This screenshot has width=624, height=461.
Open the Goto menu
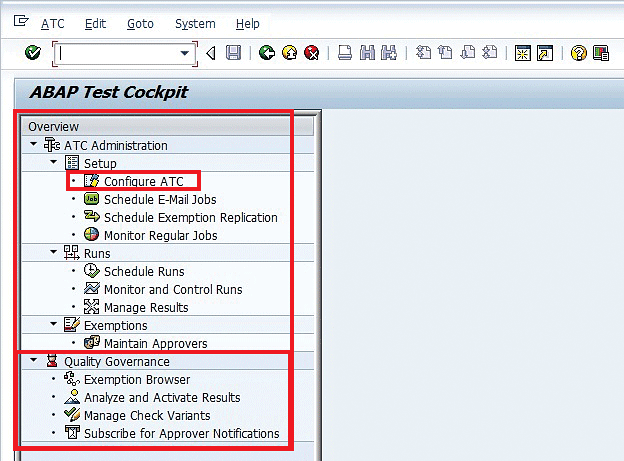[x=140, y=24]
